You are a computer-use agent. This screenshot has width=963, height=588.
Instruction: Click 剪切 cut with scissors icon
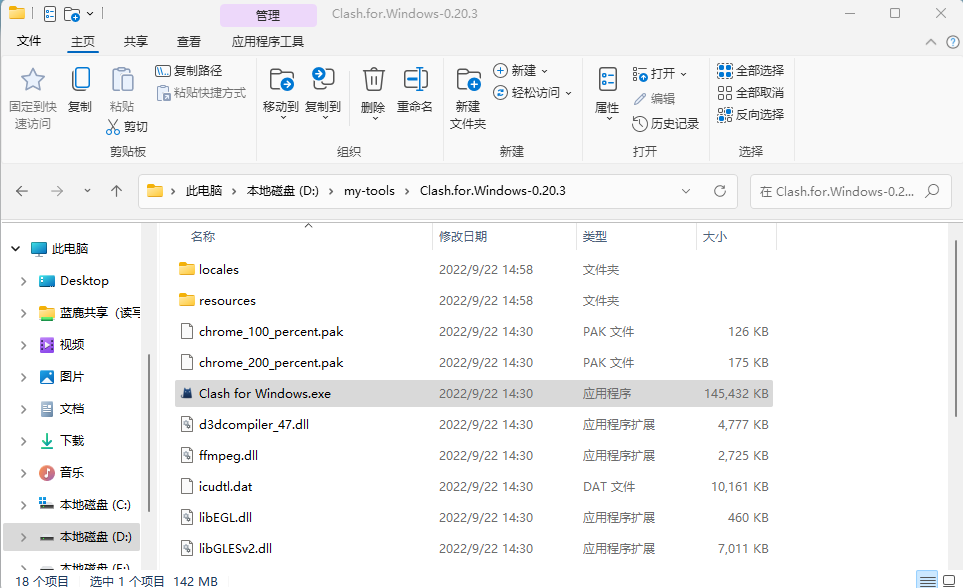(127, 127)
